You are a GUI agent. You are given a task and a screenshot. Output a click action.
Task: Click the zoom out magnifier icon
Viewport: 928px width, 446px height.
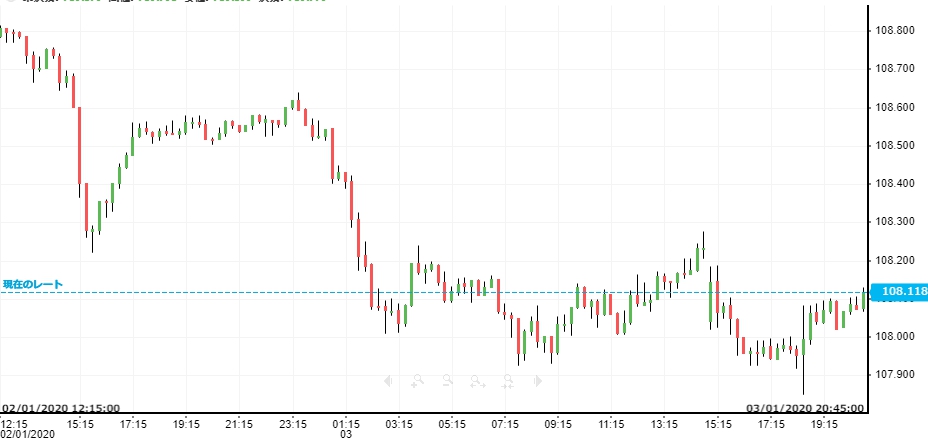pyautogui.click(x=448, y=380)
